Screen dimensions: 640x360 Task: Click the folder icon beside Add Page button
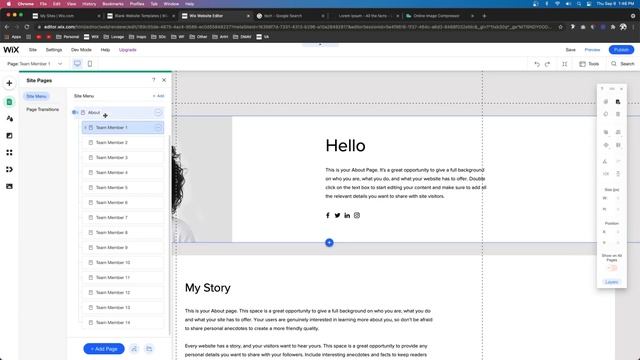tap(149, 349)
